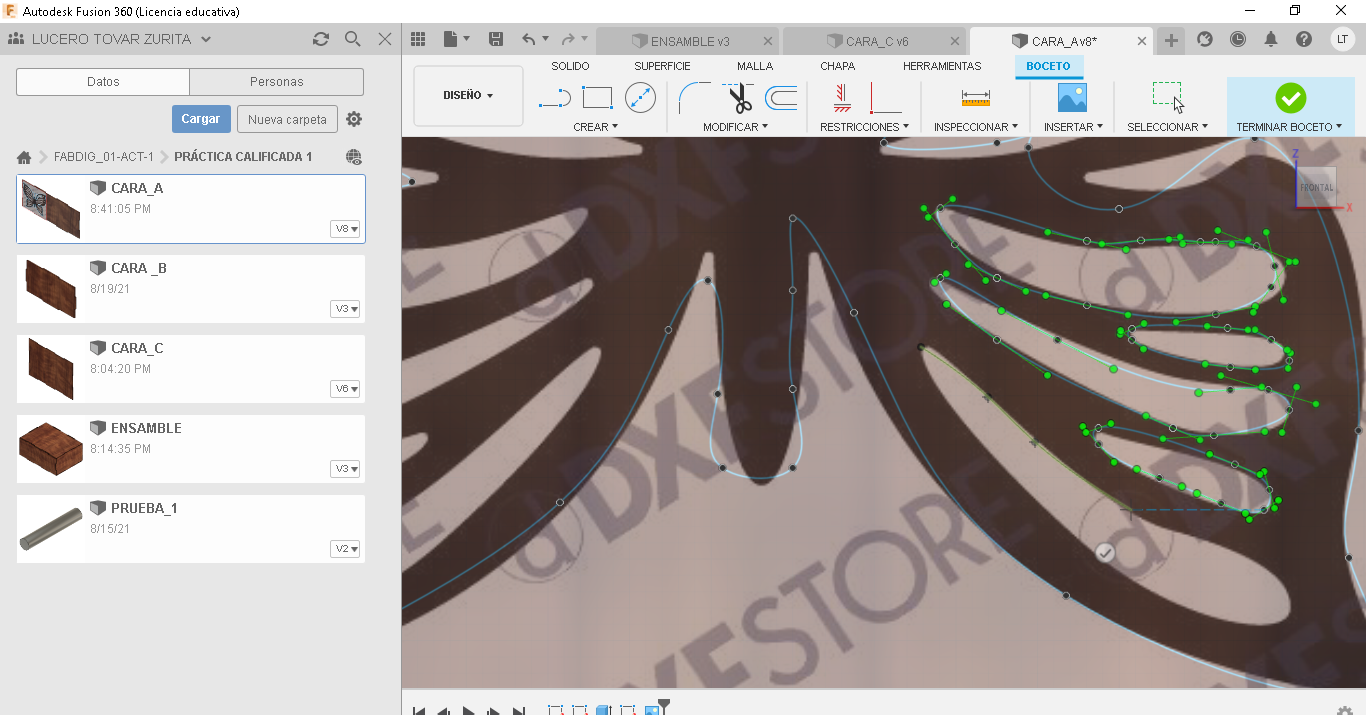The image size is (1366, 715).
Task: Open data panel settings gear
Action: click(354, 119)
